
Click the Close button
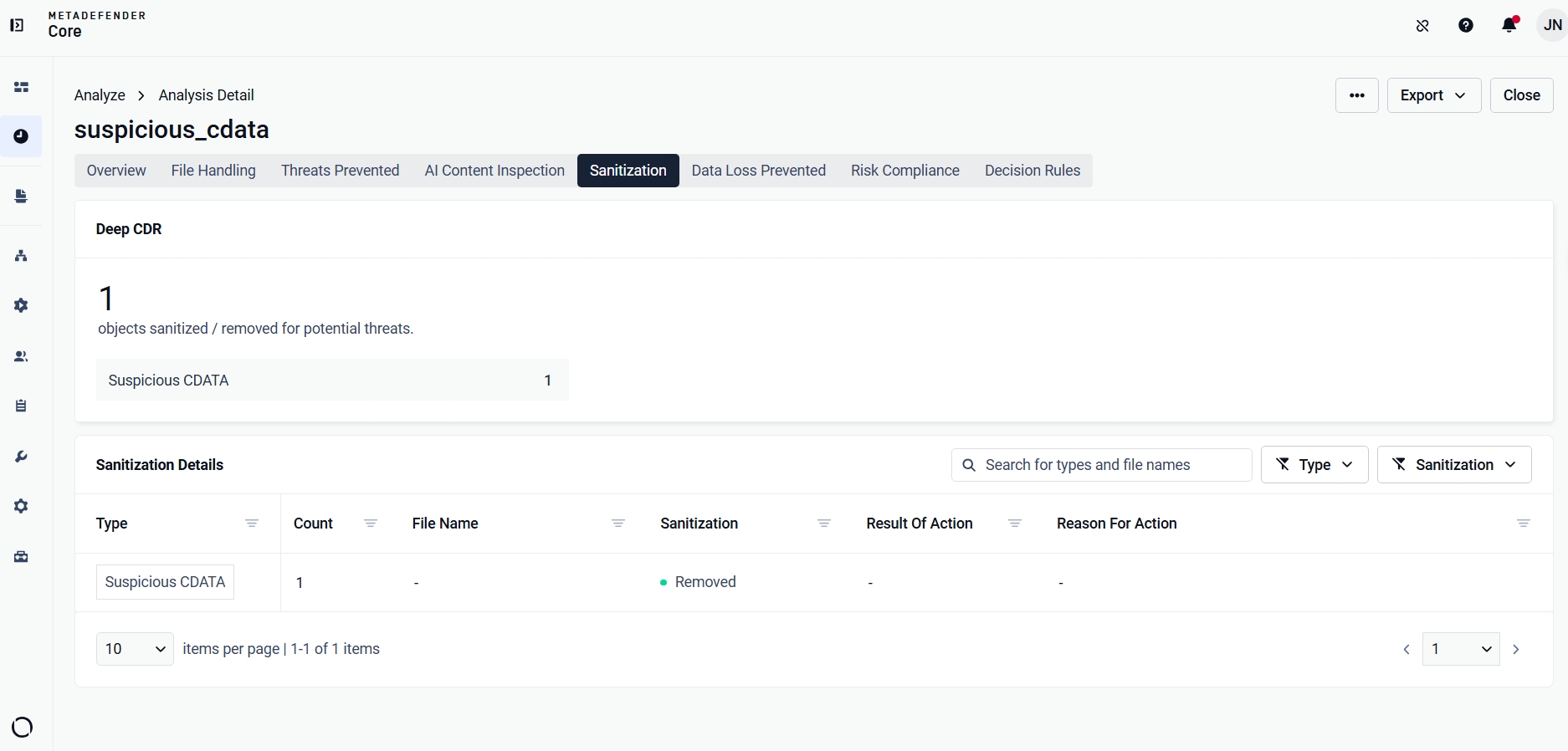(1521, 95)
